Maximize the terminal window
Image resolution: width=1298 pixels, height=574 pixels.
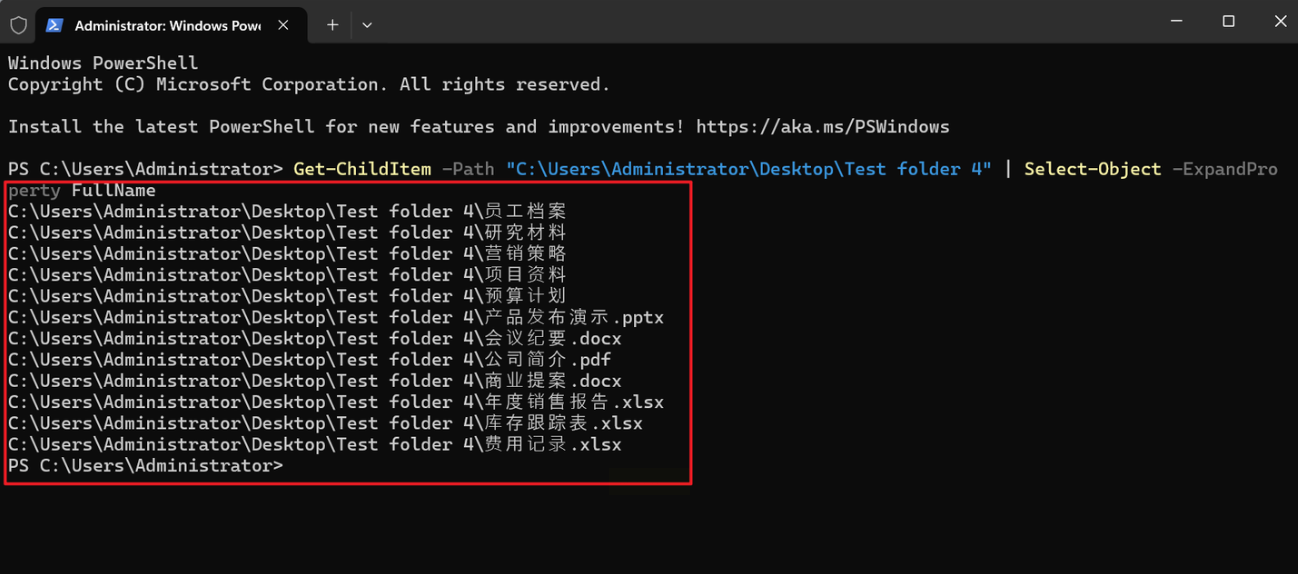1228,21
